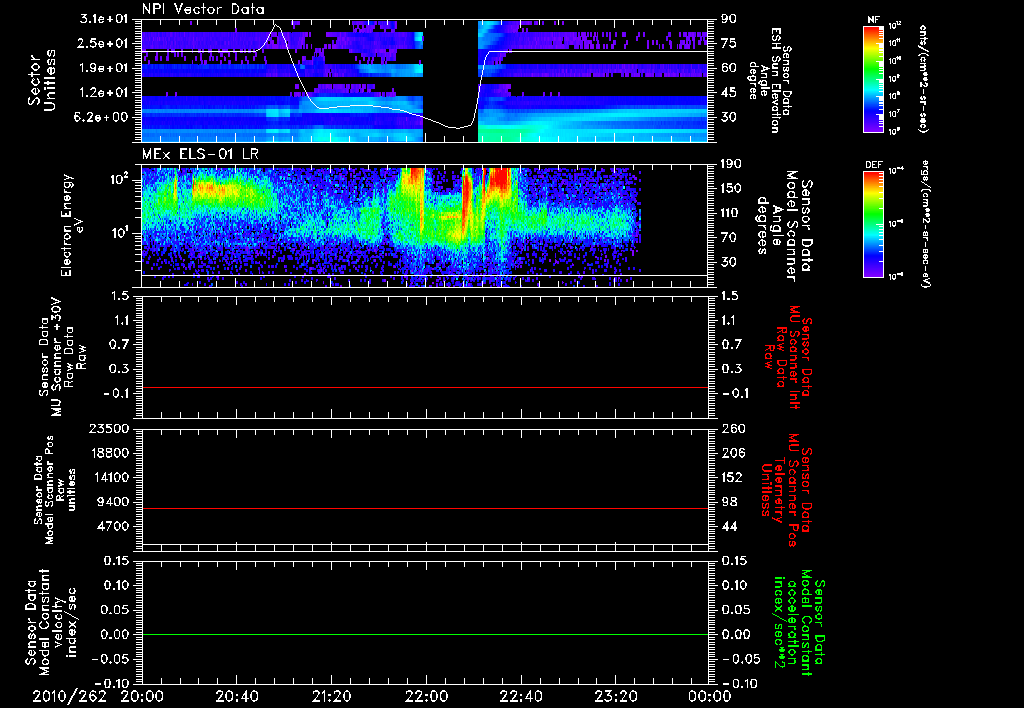Click the 150 scanner angle tick label
The width and height of the screenshot is (1024, 708).
[x=733, y=189]
